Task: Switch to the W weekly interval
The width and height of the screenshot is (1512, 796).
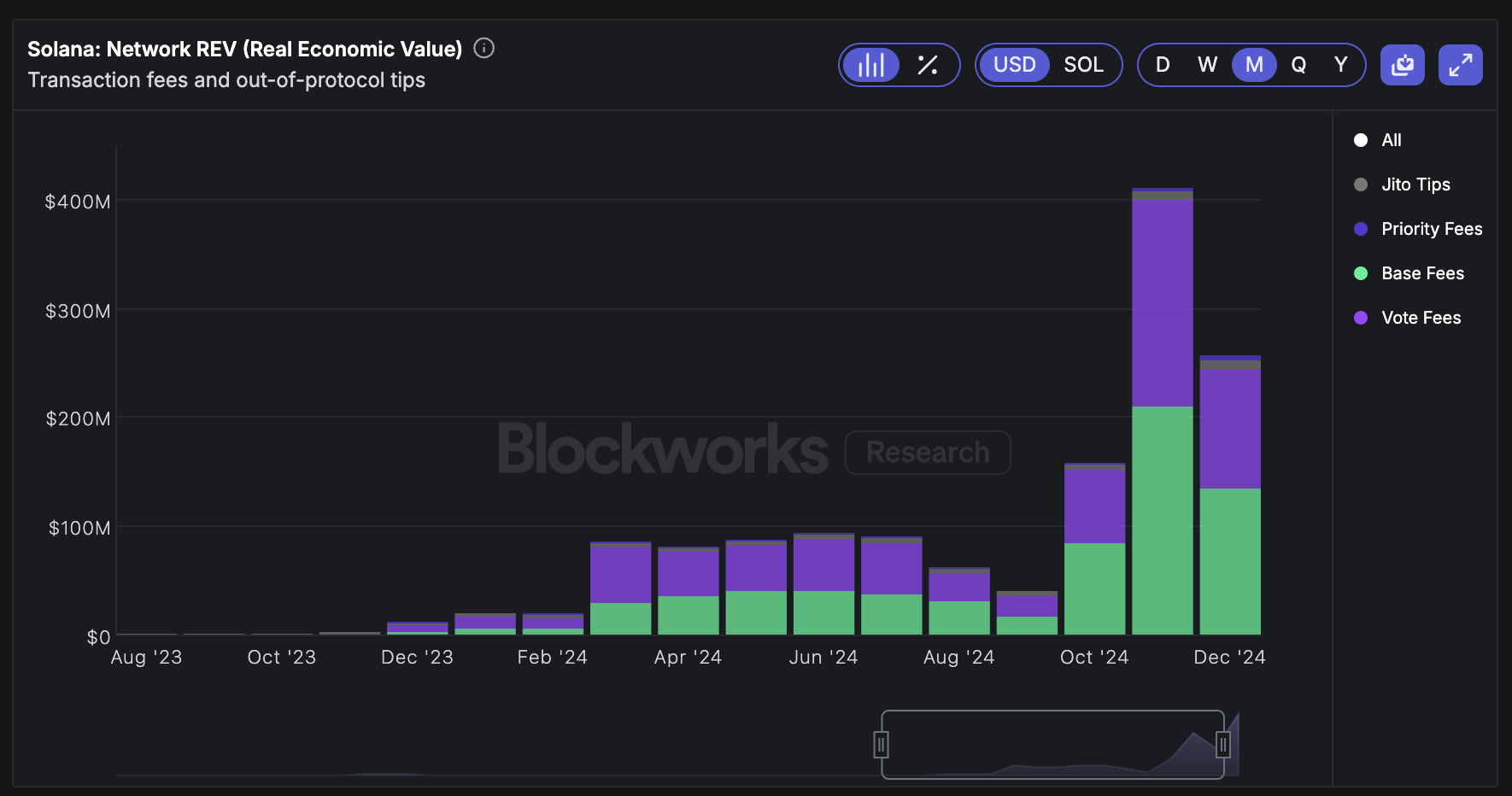Action: [1207, 64]
